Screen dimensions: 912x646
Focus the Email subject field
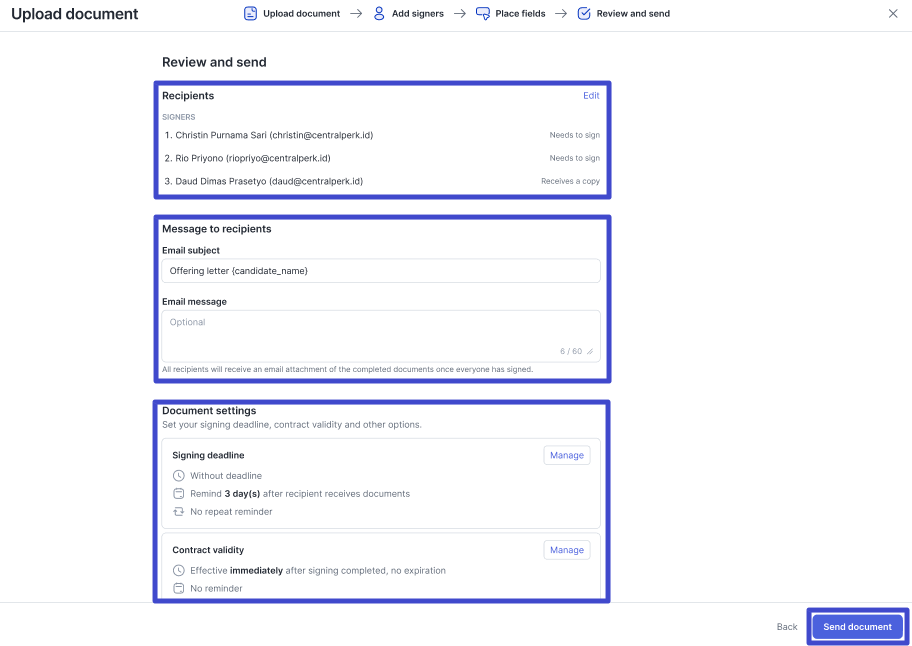coord(381,271)
